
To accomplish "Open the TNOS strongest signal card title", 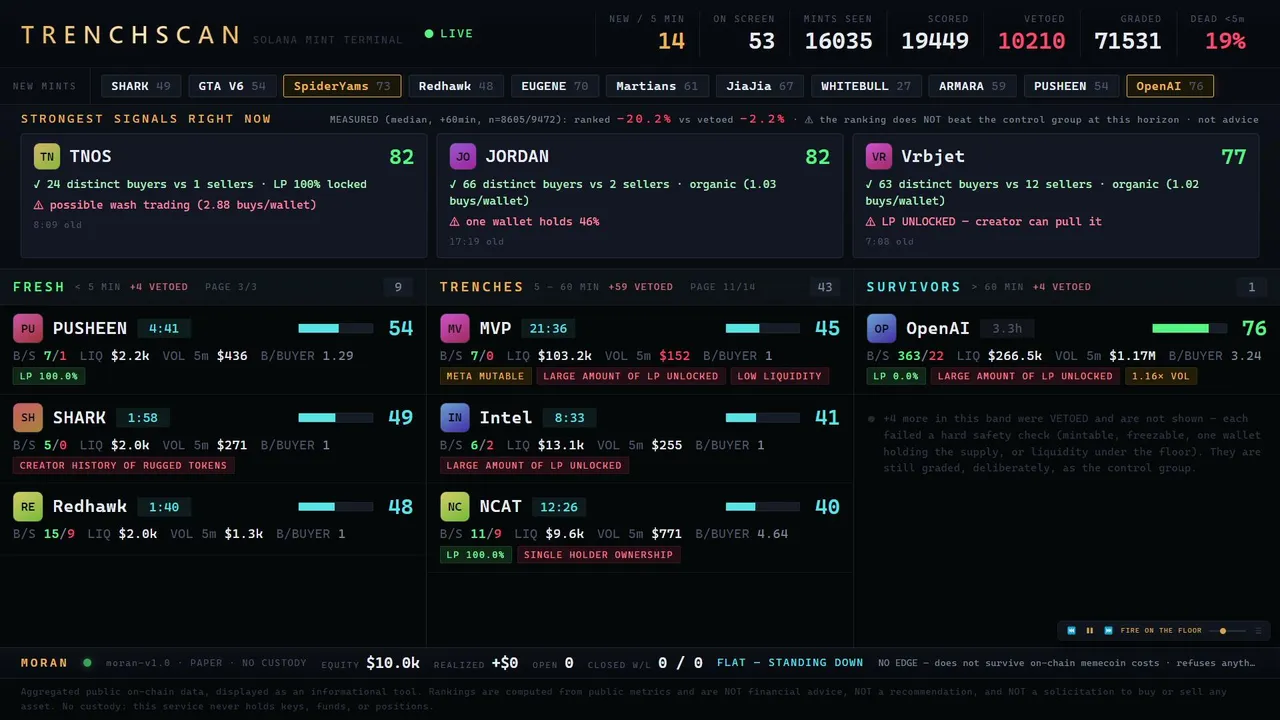I will coord(90,157).
